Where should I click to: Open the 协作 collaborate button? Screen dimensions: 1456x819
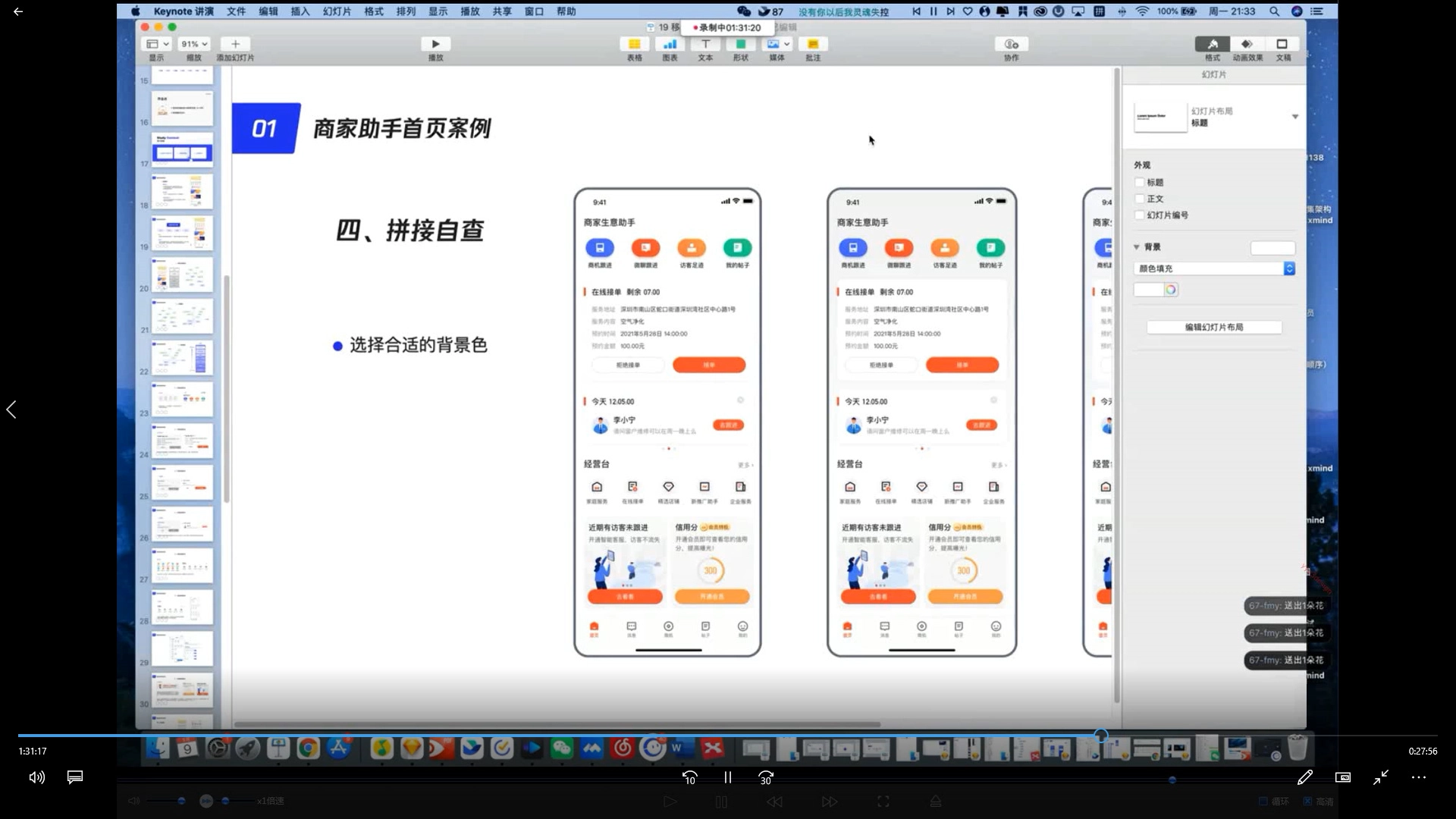coord(1011,44)
